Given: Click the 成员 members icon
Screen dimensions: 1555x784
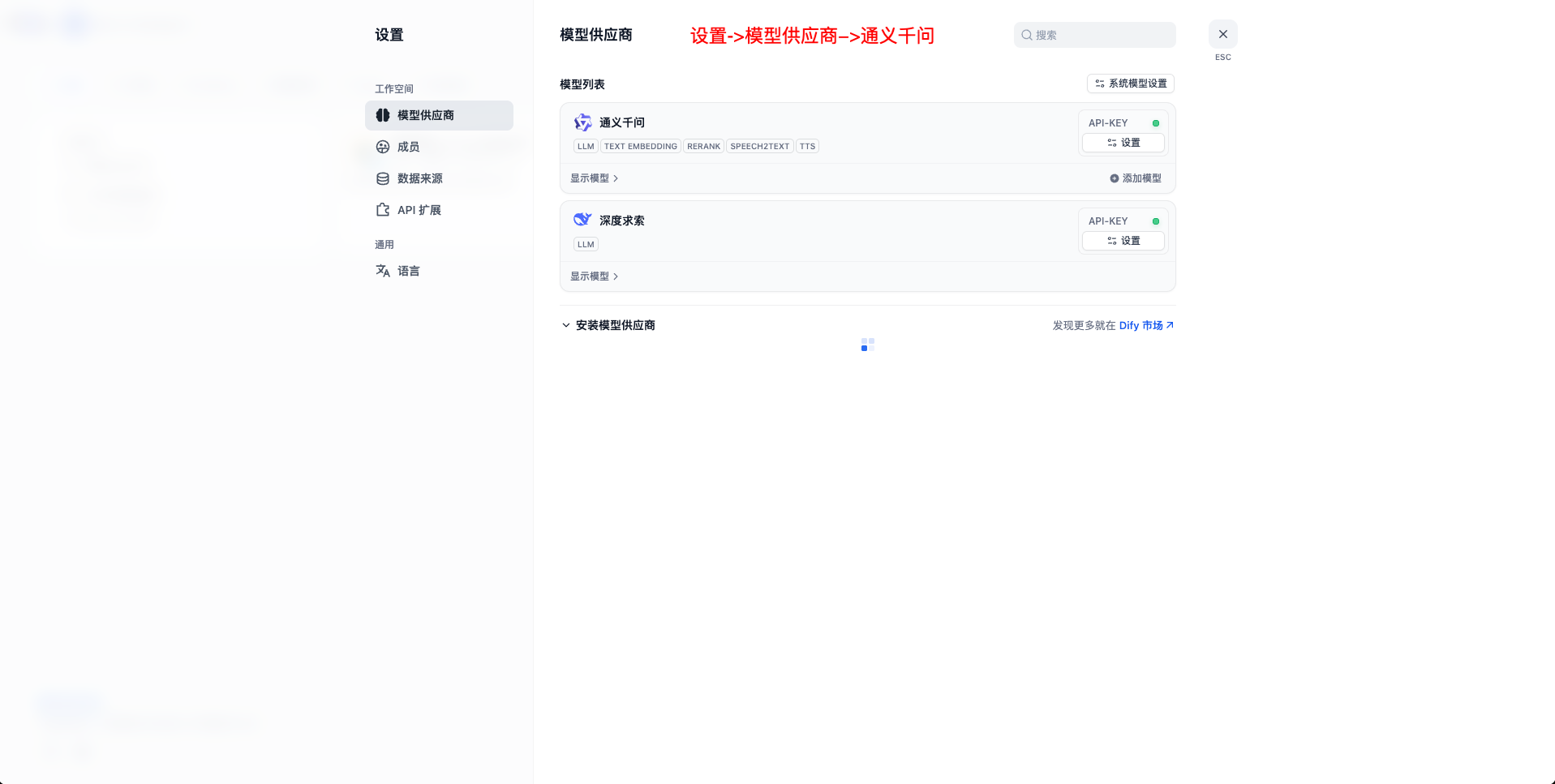Looking at the screenshot, I should (x=383, y=147).
